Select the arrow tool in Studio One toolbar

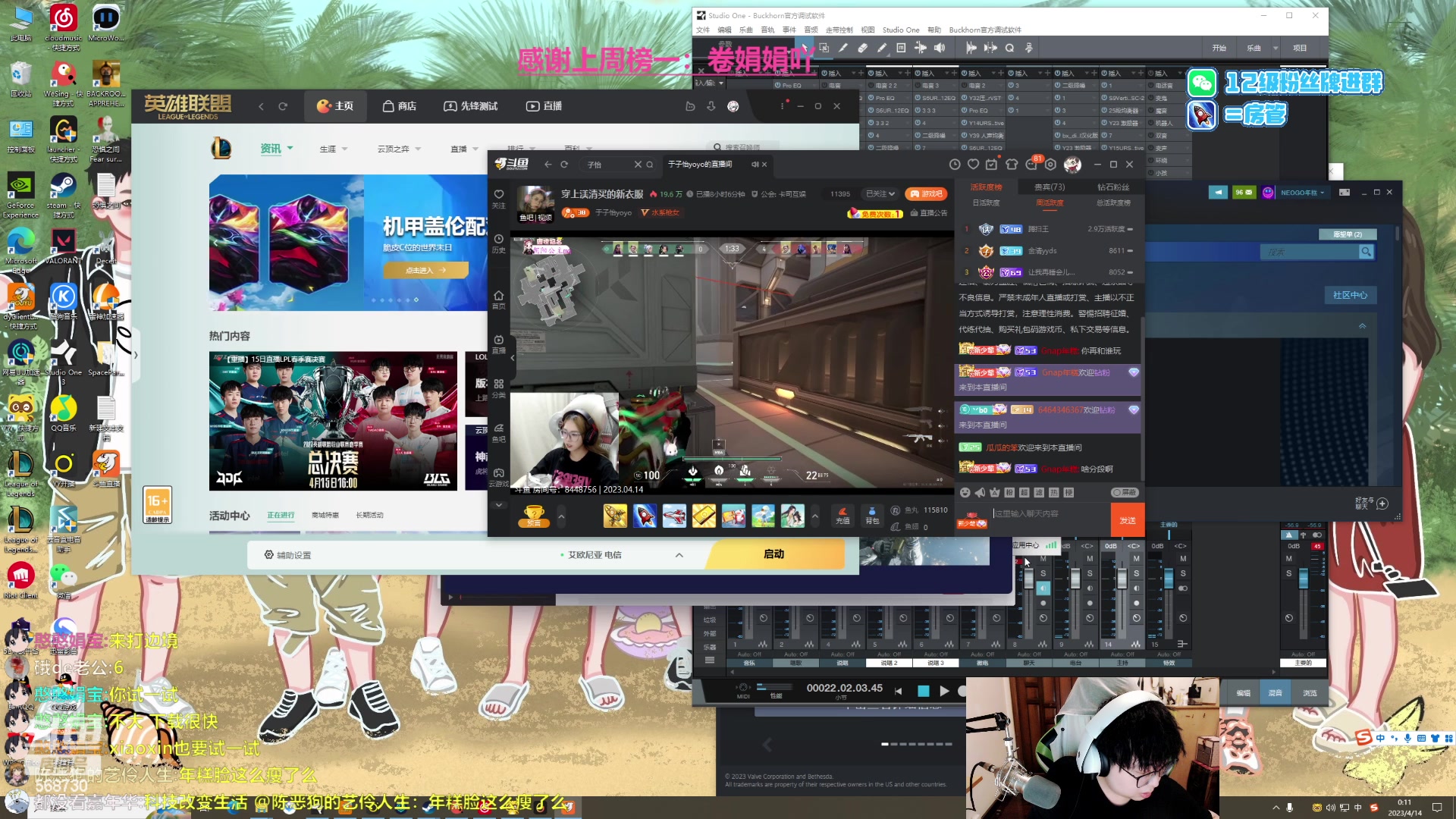tap(805, 48)
